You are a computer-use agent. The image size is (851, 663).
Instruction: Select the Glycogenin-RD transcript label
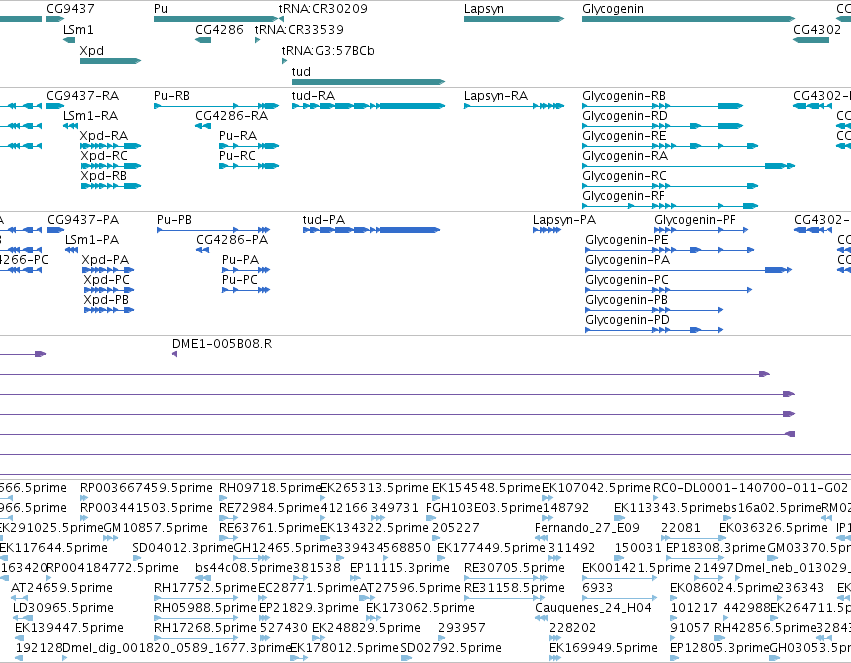625,116
